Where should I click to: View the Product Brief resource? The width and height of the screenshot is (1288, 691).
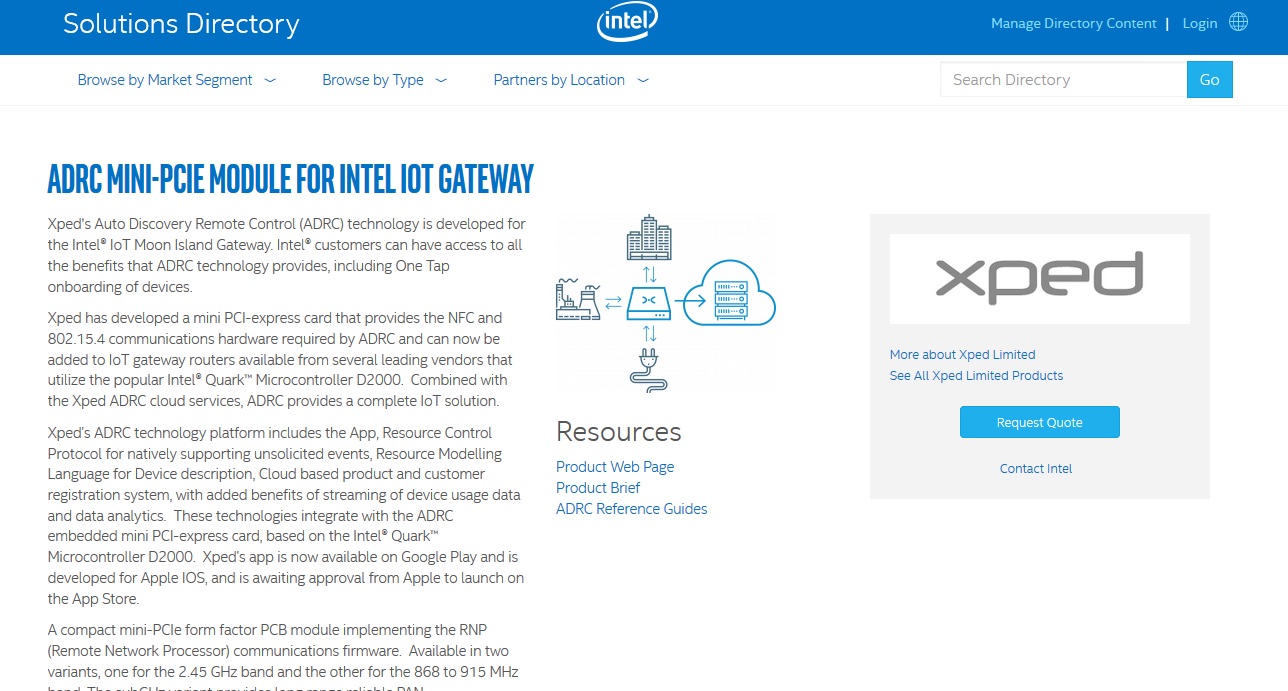pyautogui.click(x=597, y=487)
